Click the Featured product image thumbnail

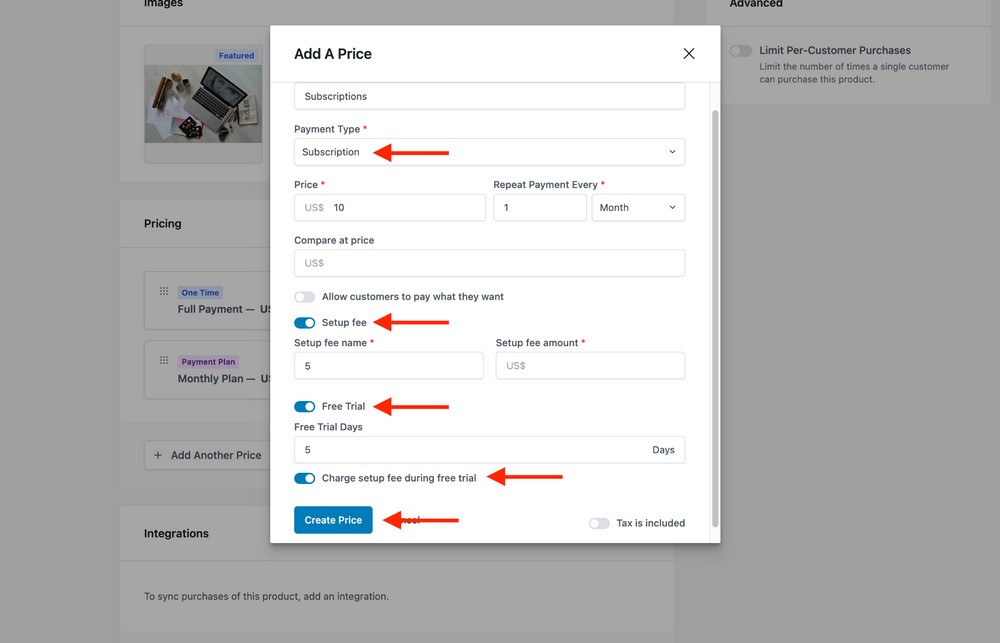point(203,100)
